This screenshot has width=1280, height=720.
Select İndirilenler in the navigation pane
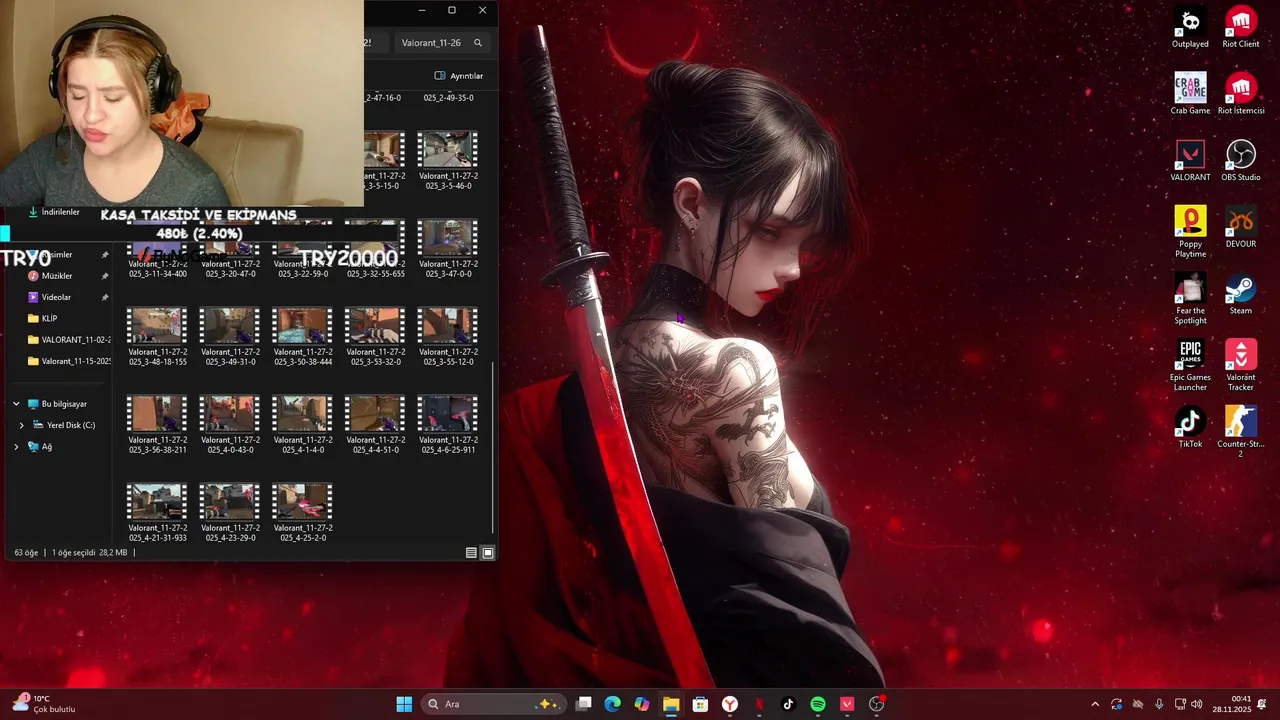(x=55, y=212)
